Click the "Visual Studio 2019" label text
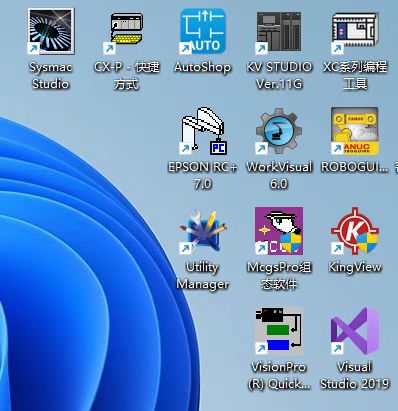 point(355,375)
